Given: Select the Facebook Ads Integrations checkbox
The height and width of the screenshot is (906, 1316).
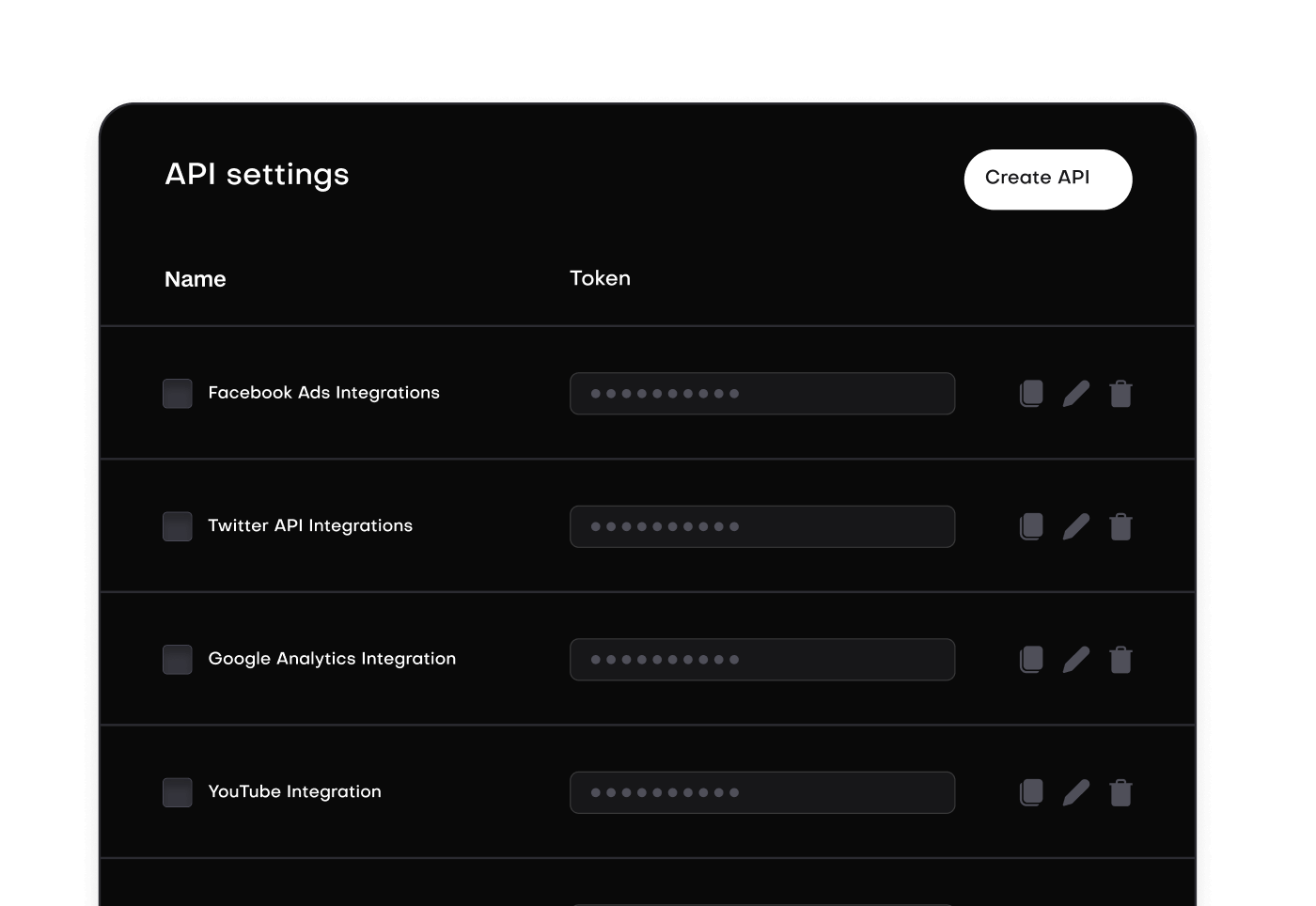Looking at the screenshot, I should (x=177, y=393).
